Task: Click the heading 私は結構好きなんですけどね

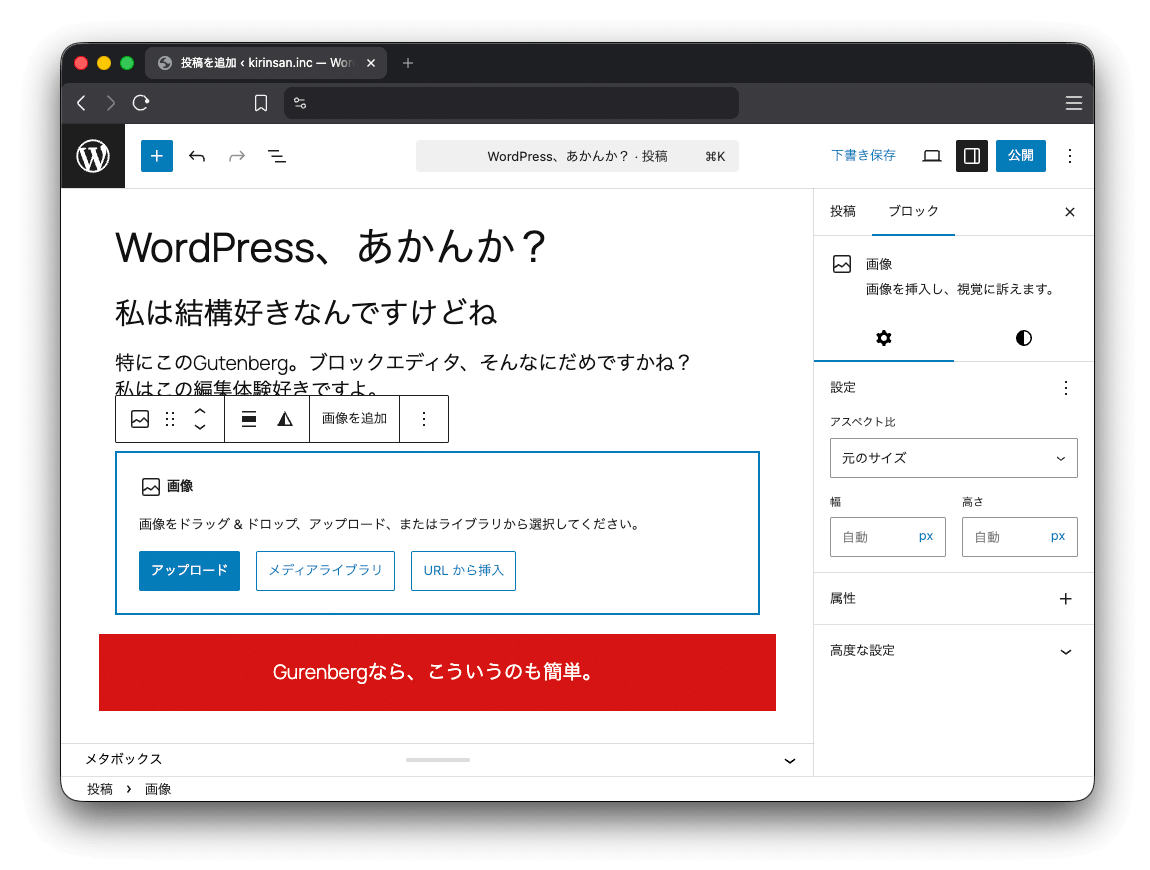Action: click(307, 312)
